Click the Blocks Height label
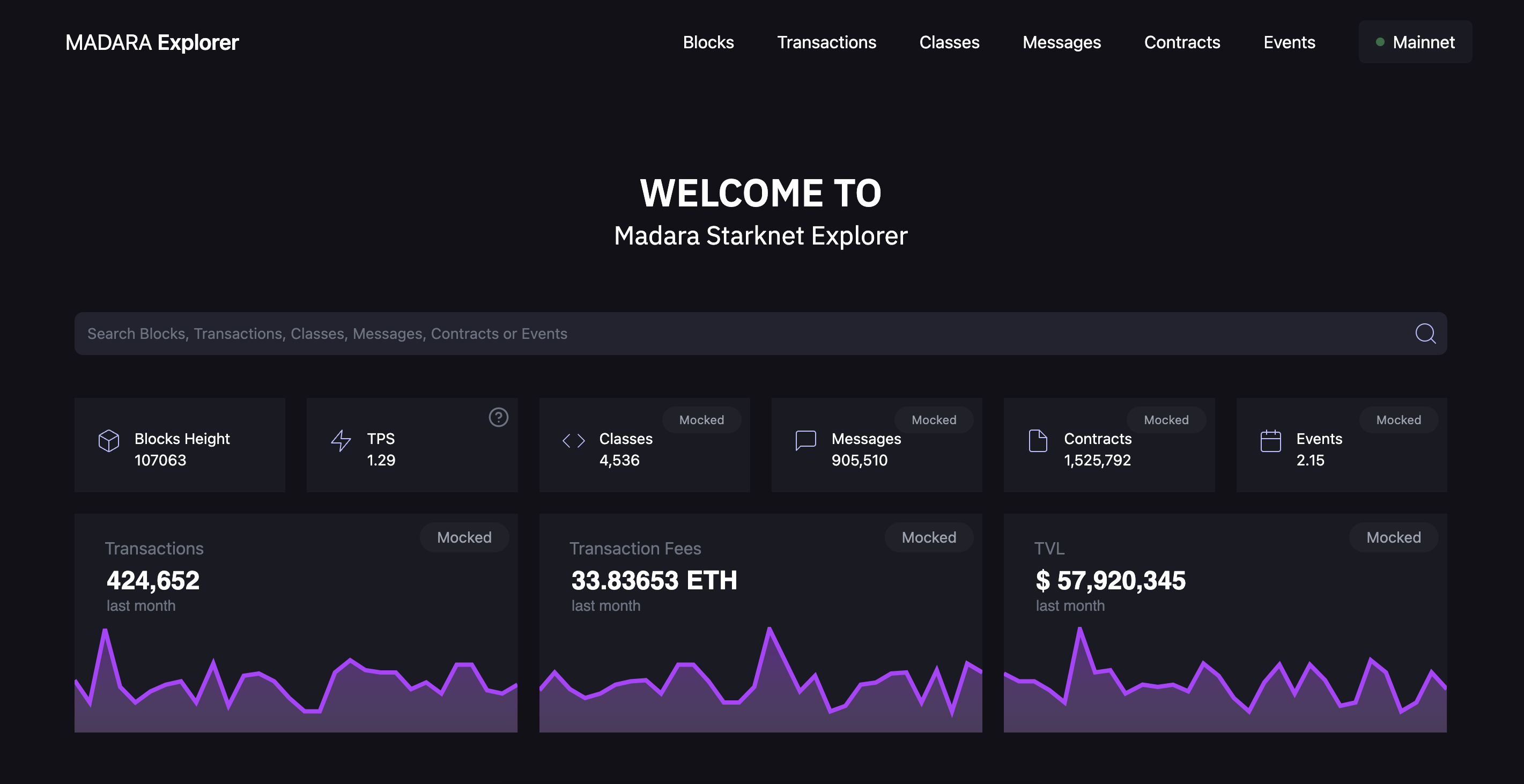 point(182,439)
